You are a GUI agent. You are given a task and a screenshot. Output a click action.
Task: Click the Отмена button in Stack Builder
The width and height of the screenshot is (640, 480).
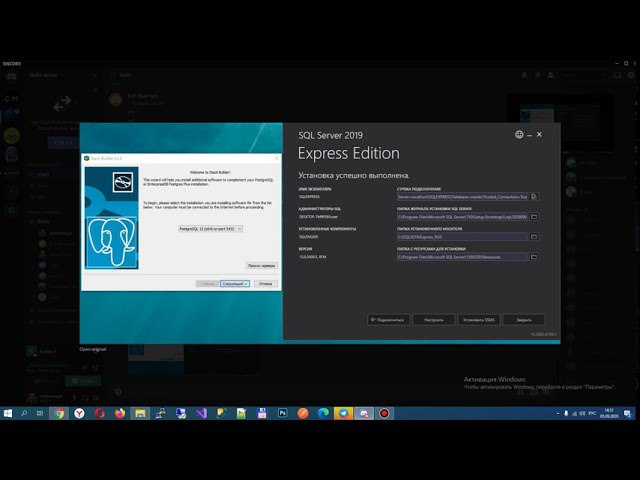[x=265, y=284]
